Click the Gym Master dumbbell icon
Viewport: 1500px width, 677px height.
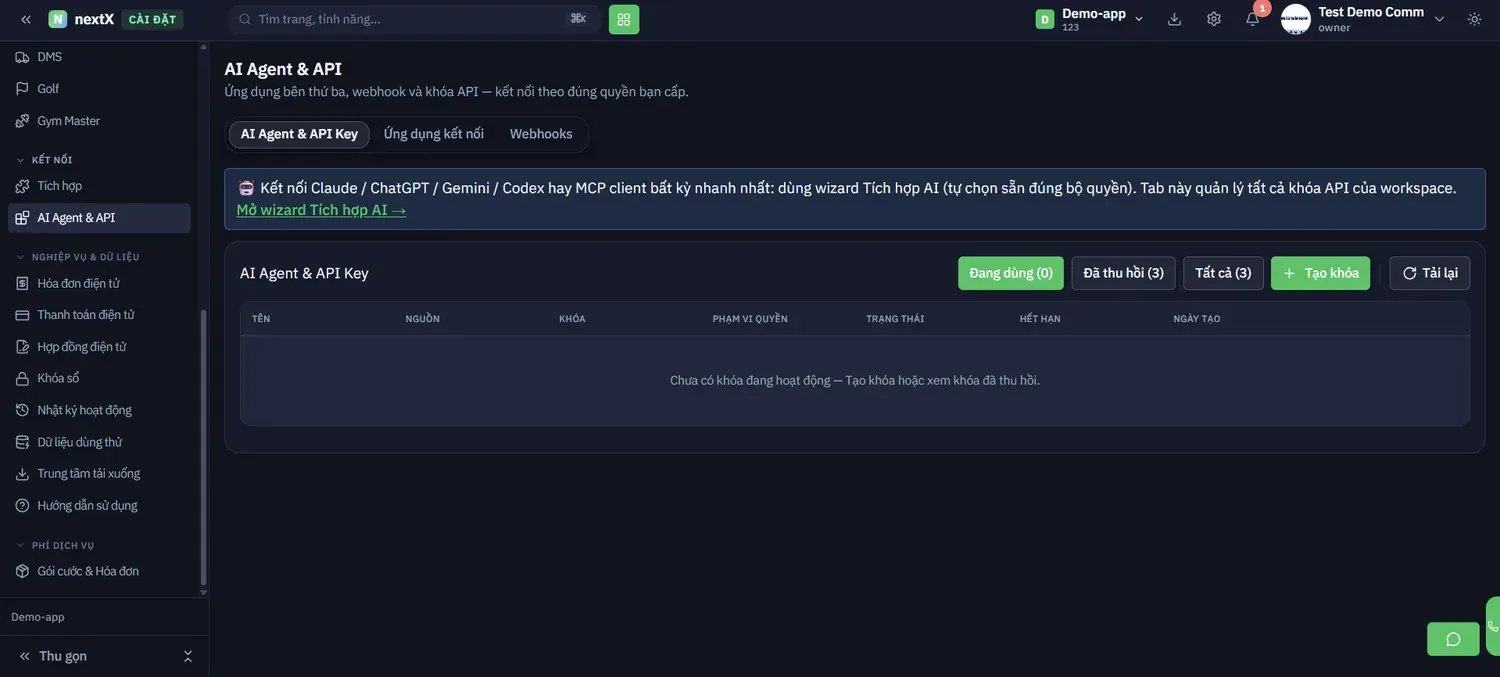pos(22,121)
